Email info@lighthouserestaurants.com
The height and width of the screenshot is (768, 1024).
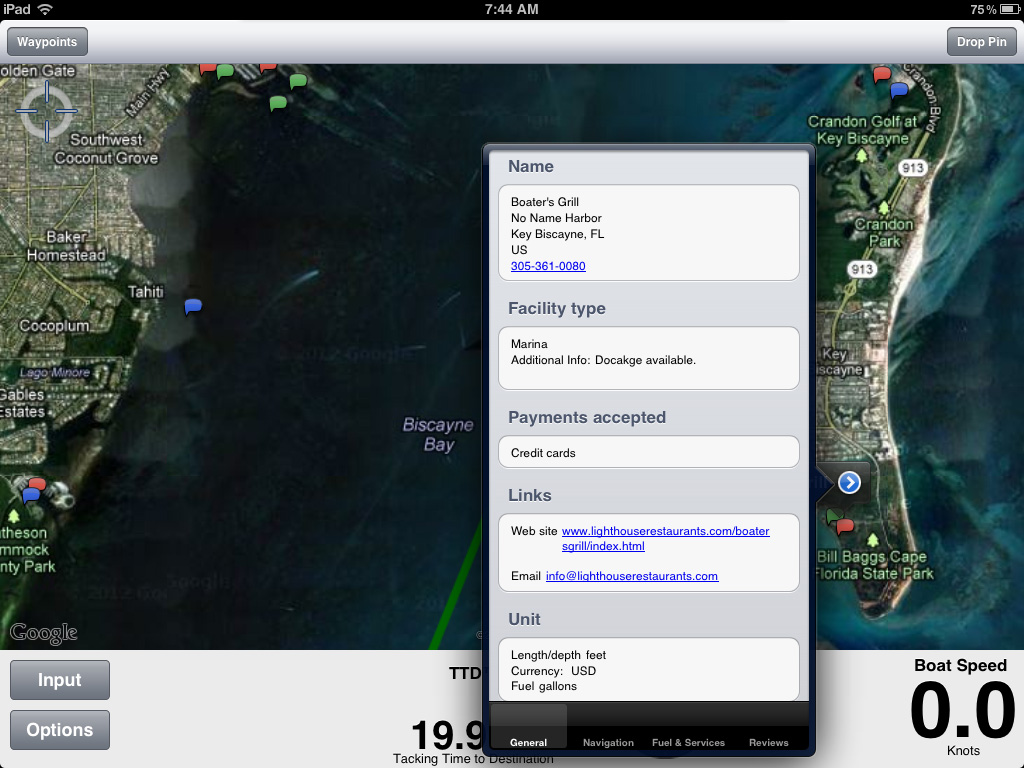coord(632,576)
